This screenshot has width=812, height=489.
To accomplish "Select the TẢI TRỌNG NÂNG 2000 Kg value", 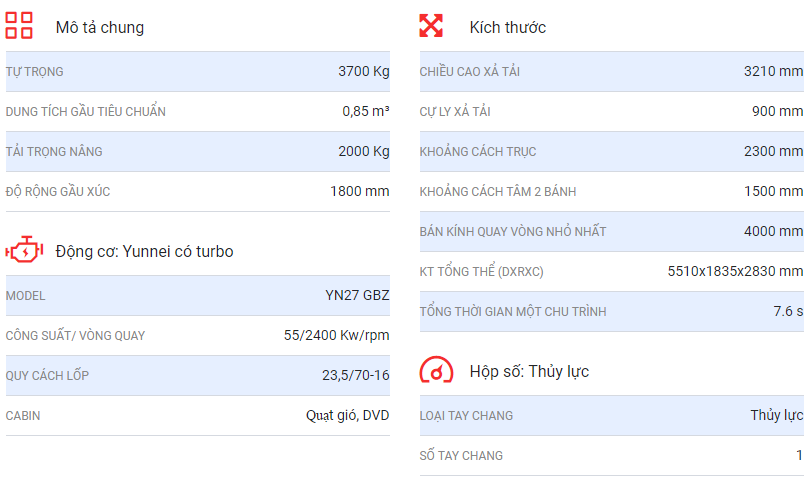I will [364, 151].
